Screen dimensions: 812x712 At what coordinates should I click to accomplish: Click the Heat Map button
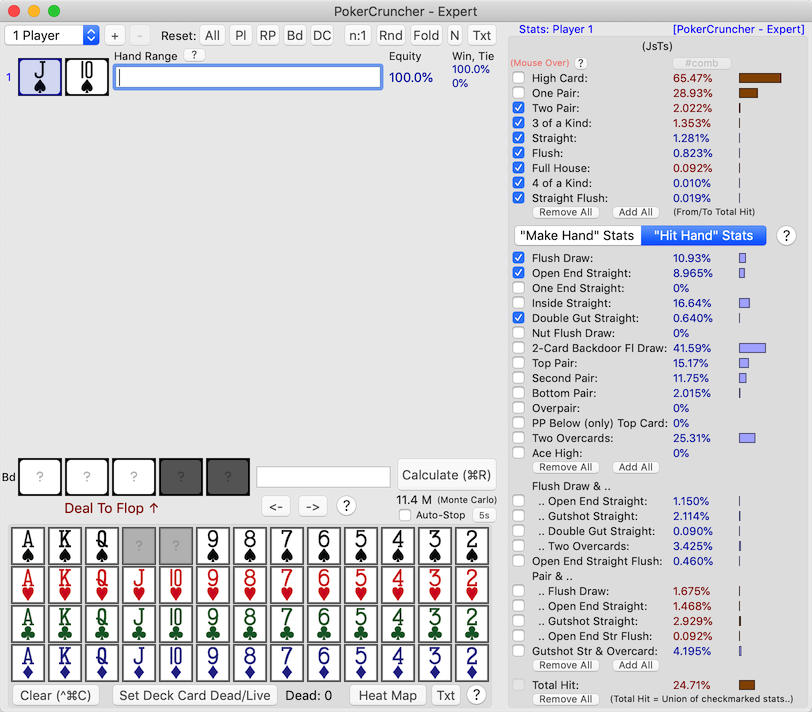387,695
